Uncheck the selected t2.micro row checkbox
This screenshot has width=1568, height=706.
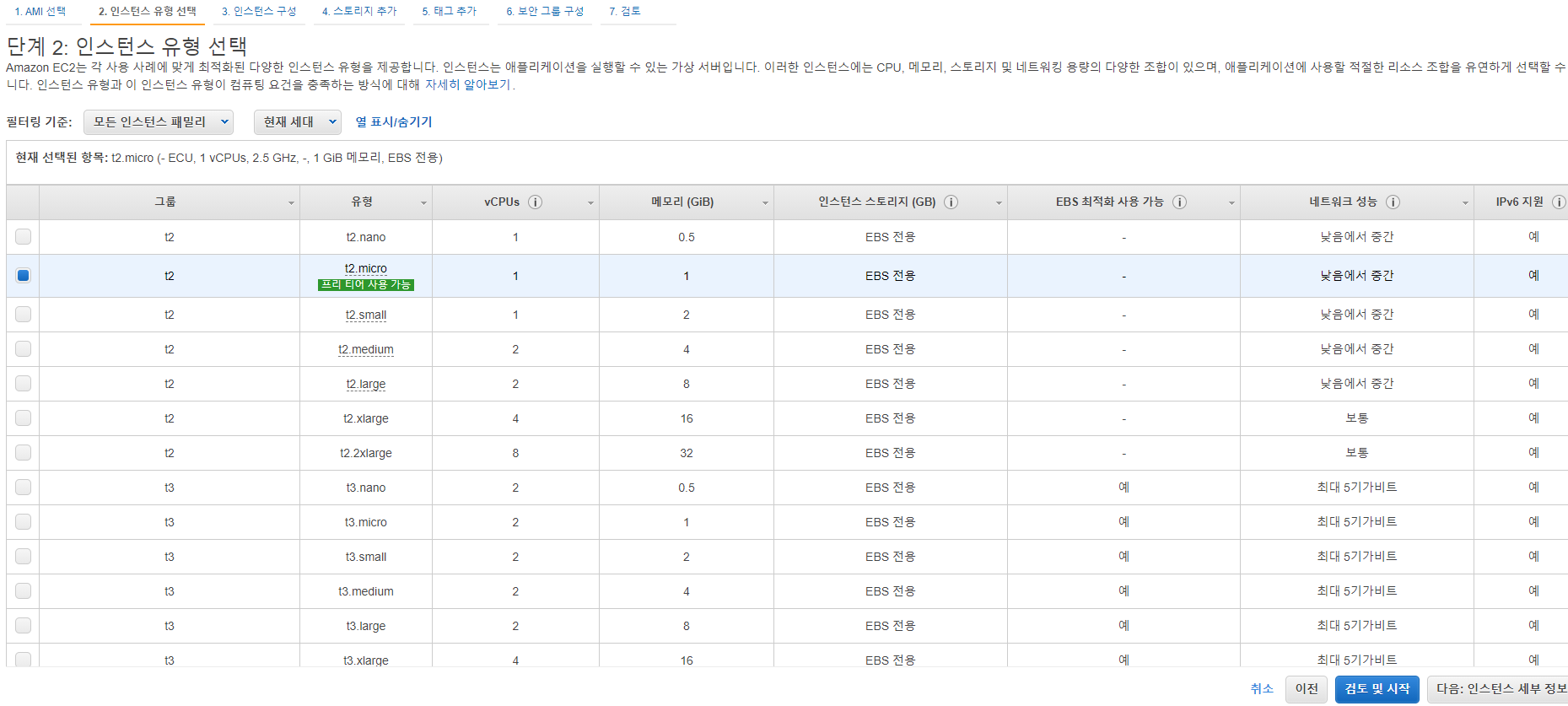pos(23,275)
